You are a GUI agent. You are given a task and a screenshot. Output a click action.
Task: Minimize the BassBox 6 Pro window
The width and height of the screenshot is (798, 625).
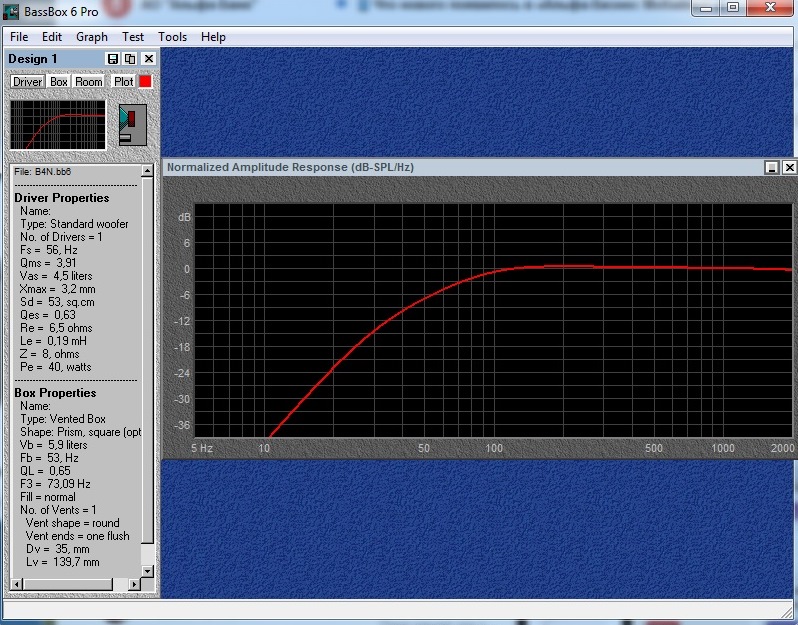[705, 8]
